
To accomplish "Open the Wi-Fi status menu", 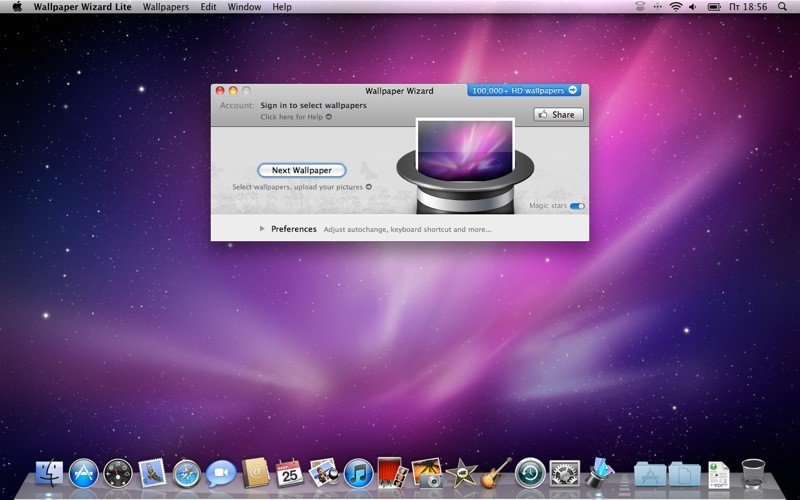I will 676,7.
